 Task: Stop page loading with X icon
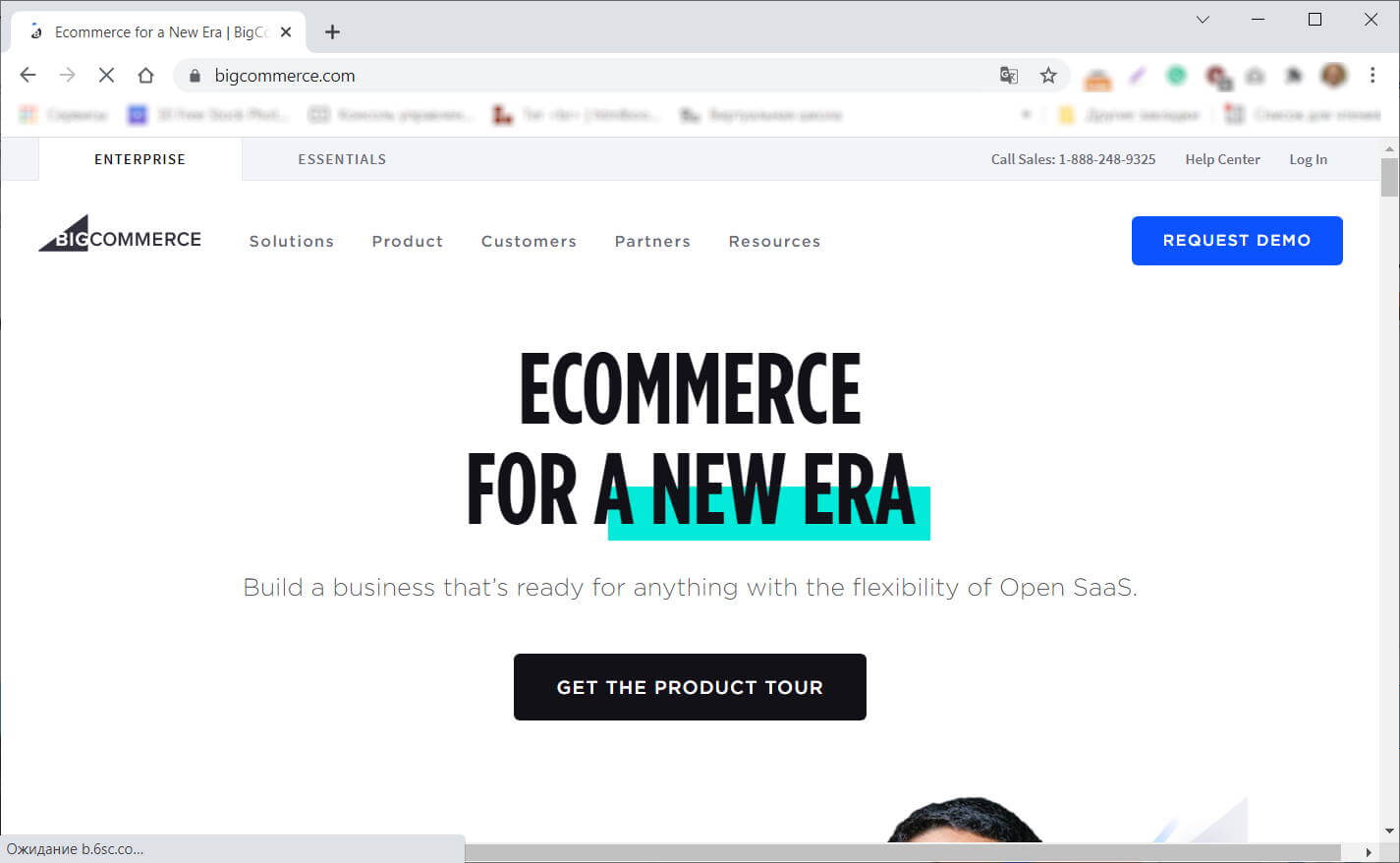point(106,75)
